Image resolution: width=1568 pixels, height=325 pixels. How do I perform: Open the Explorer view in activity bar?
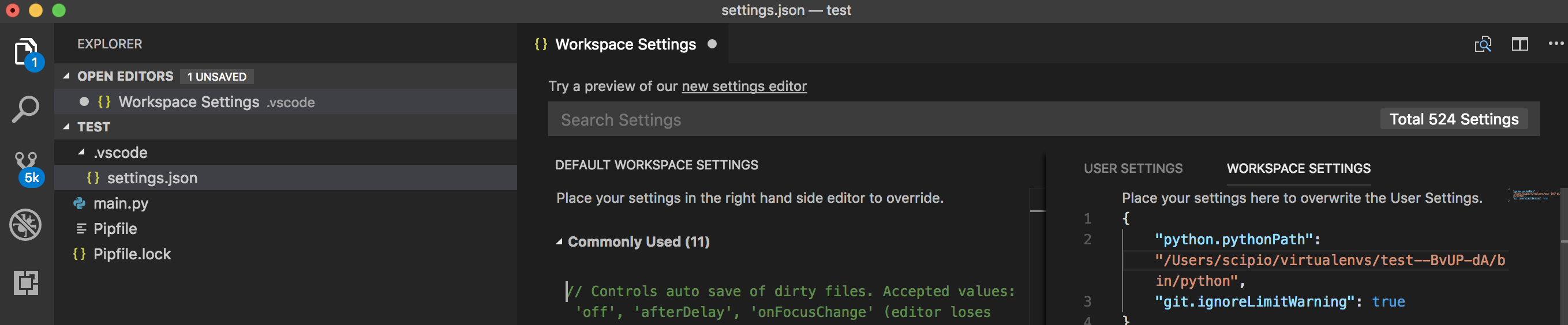pyautogui.click(x=25, y=52)
